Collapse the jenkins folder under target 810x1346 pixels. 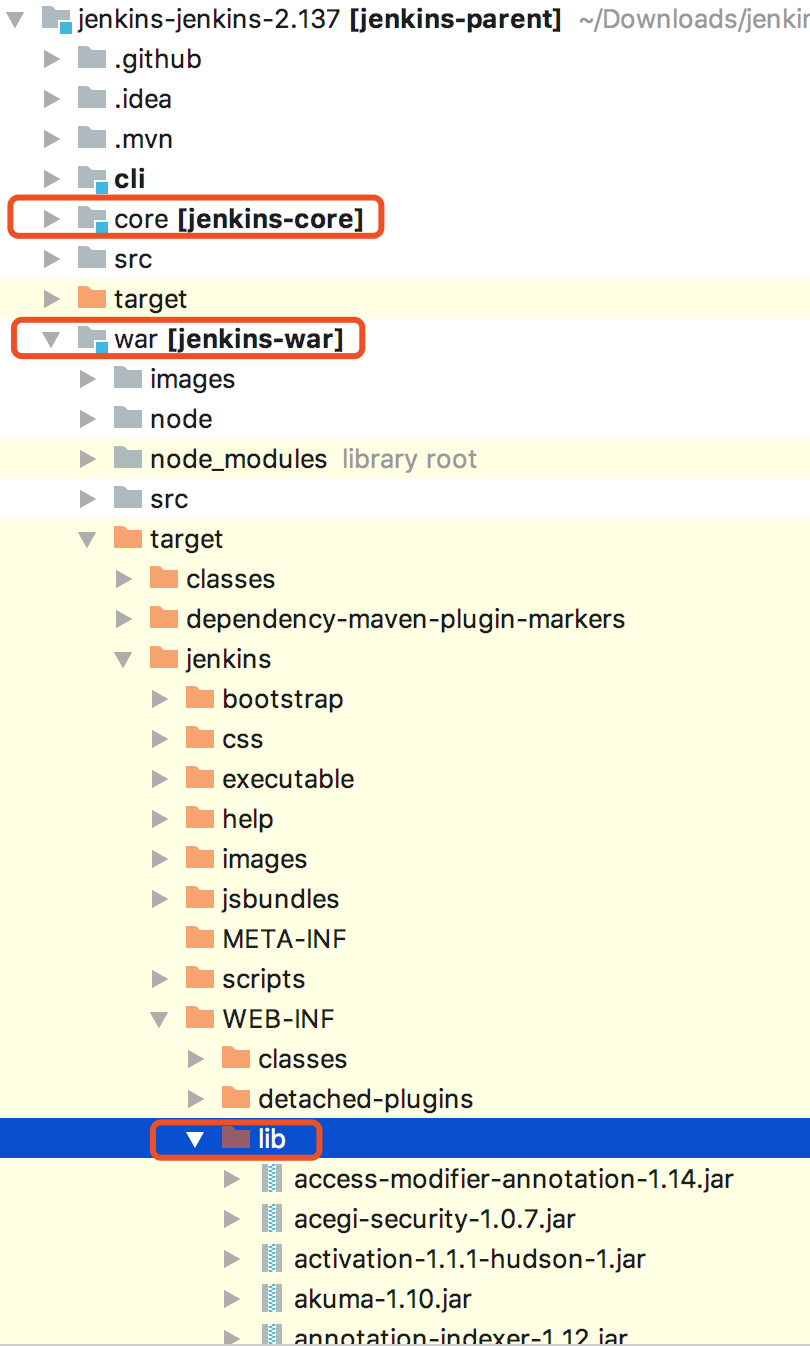coord(124,659)
